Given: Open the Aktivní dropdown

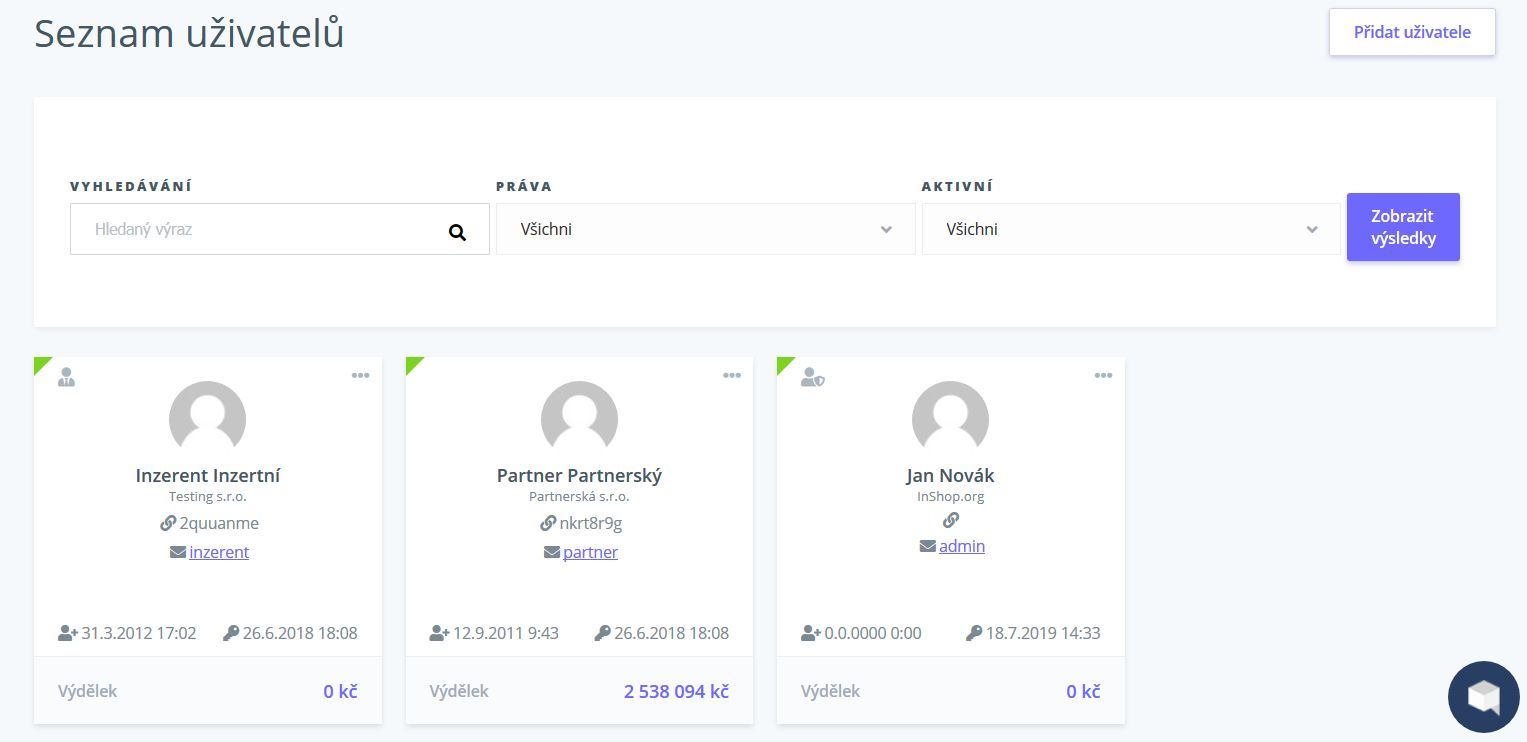Looking at the screenshot, I should [1131, 229].
